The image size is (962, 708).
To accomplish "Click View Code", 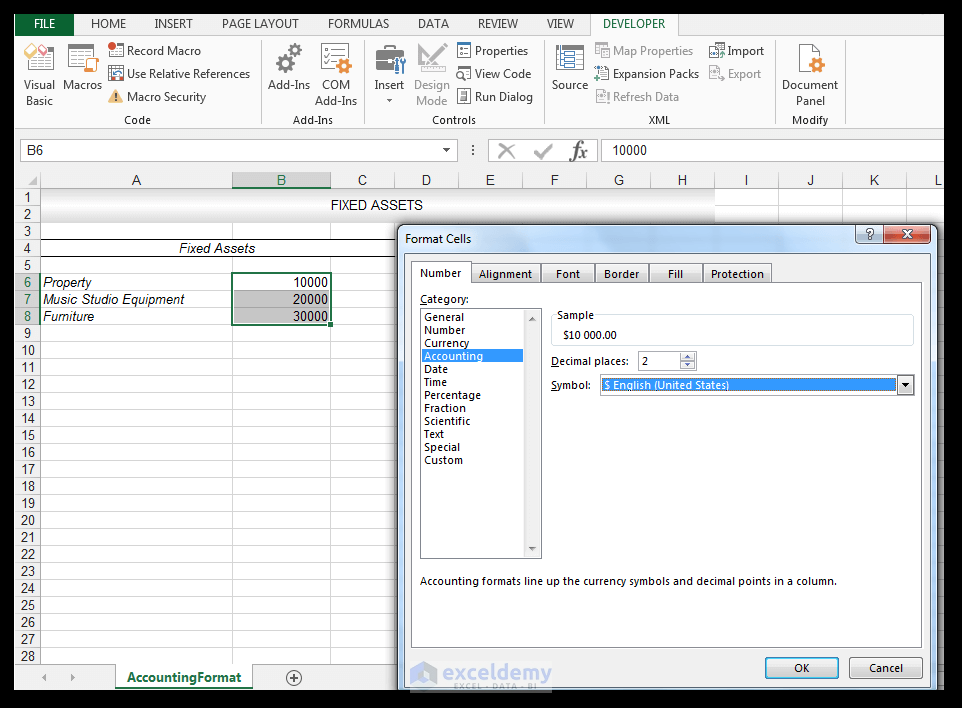I will [x=494, y=74].
